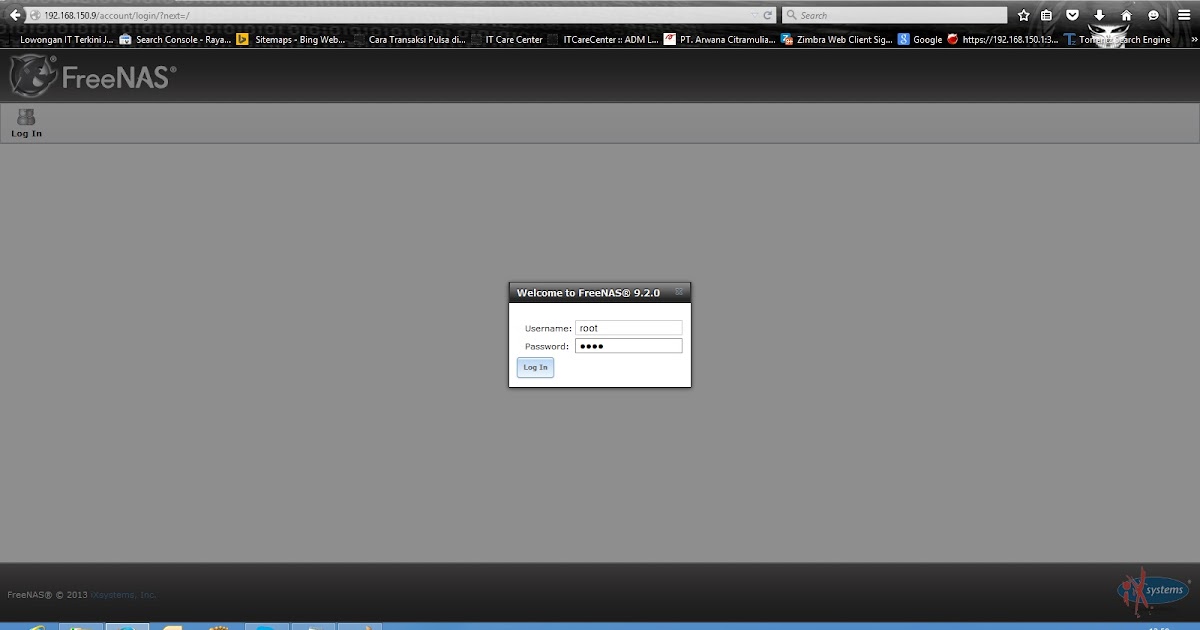The height and width of the screenshot is (630, 1200).
Task: Open the bookmarks list icon in the browser toolbar
Action: coord(1046,15)
